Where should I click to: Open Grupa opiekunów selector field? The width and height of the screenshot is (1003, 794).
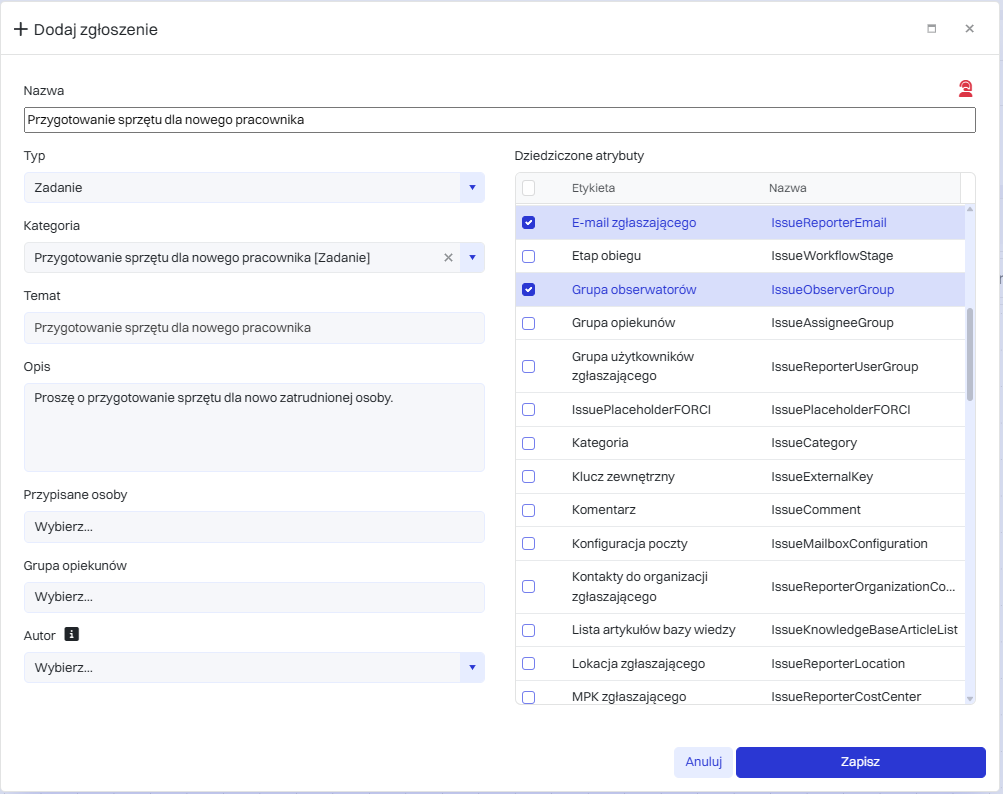coord(254,597)
